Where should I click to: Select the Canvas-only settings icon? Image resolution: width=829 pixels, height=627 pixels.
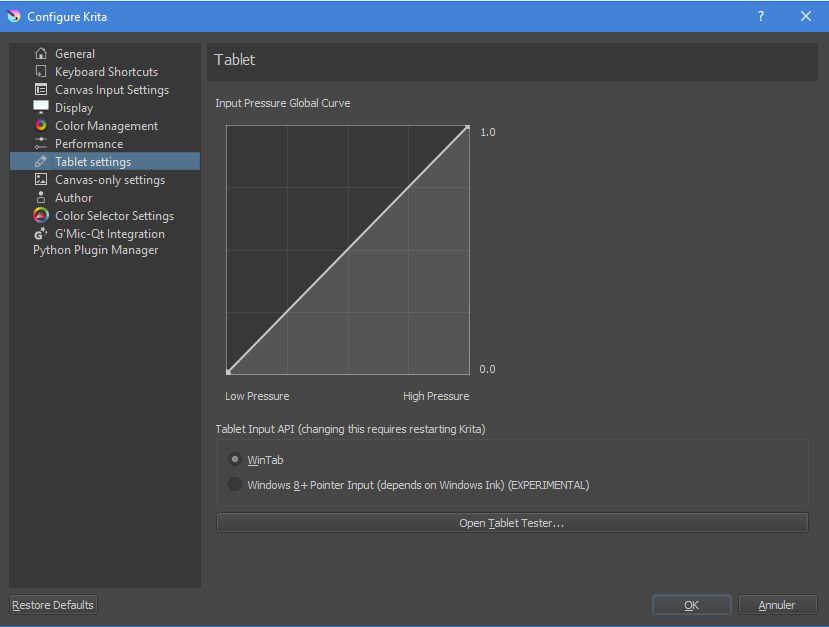41,180
